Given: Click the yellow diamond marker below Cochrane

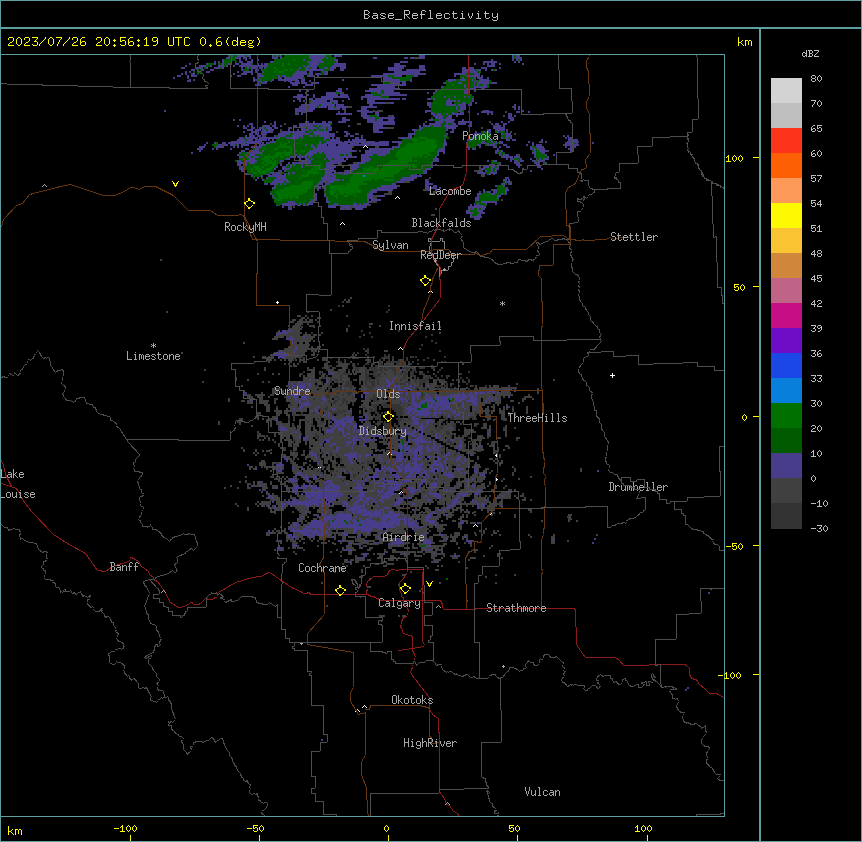Looking at the screenshot, I should (340, 590).
